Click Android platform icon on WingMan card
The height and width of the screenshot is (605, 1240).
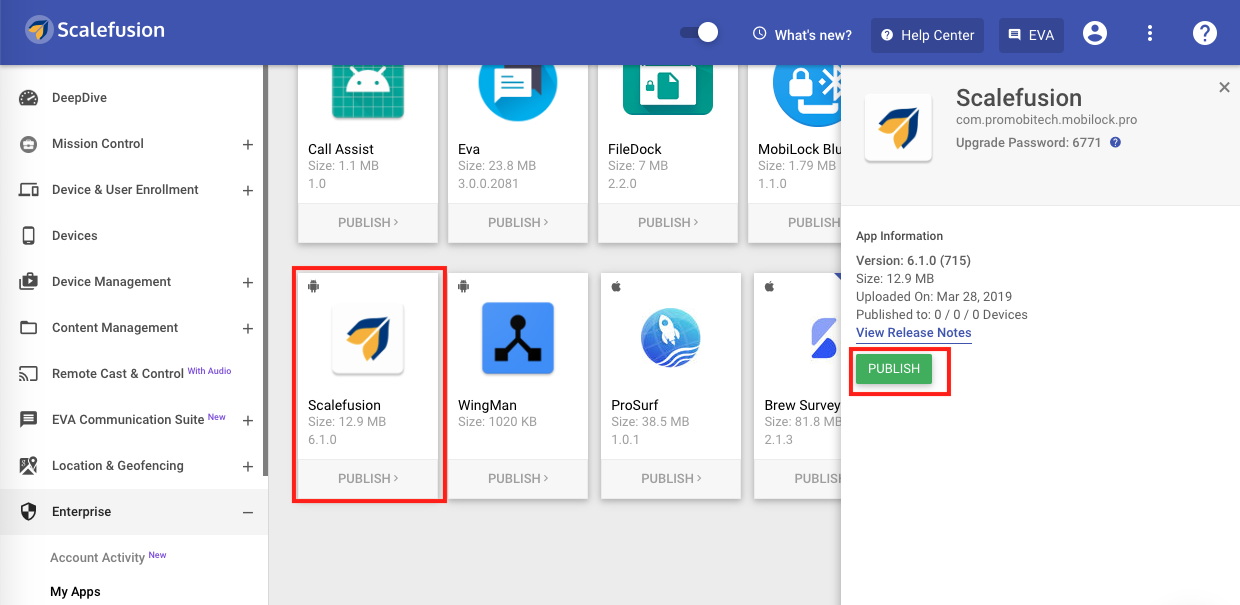(463, 287)
